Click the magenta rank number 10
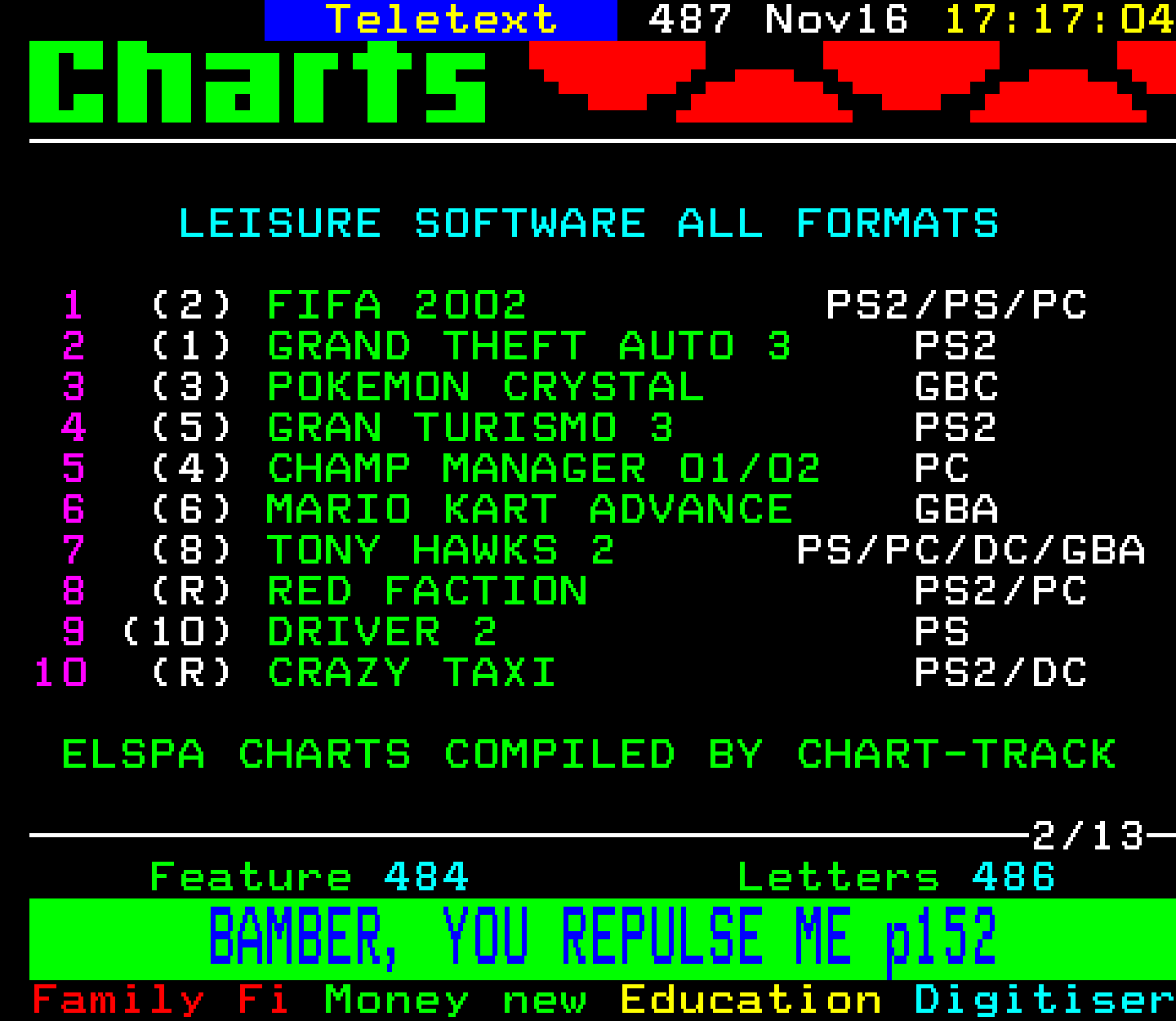The width and height of the screenshot is (1176, 1021). [x=60, y=673]
